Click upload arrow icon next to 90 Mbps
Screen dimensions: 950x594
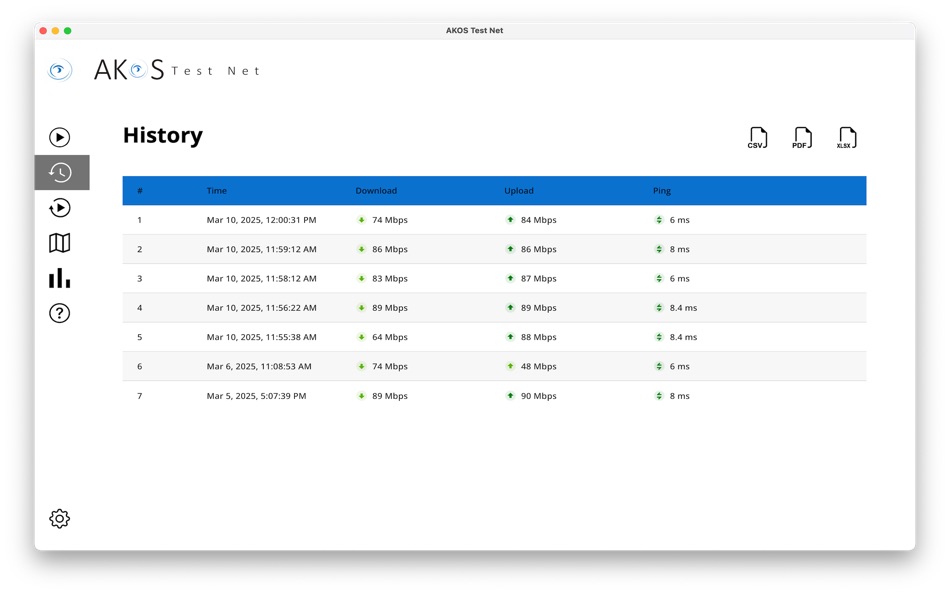(x=510, y=396)
